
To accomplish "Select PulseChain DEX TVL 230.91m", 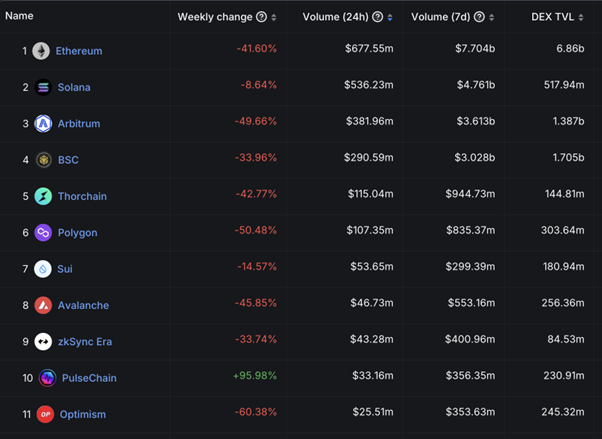I will [564, 376].
